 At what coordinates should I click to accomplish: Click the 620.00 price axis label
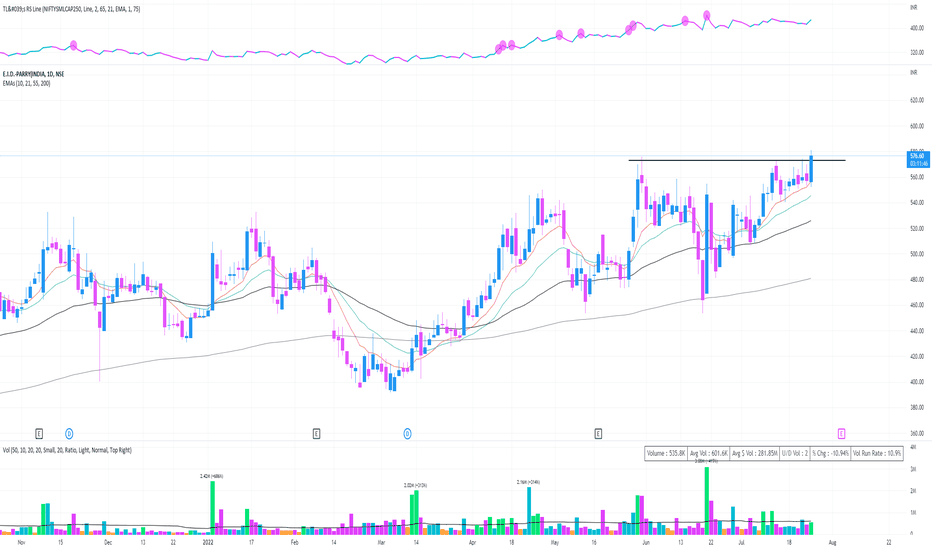click(x=917, y=100)
